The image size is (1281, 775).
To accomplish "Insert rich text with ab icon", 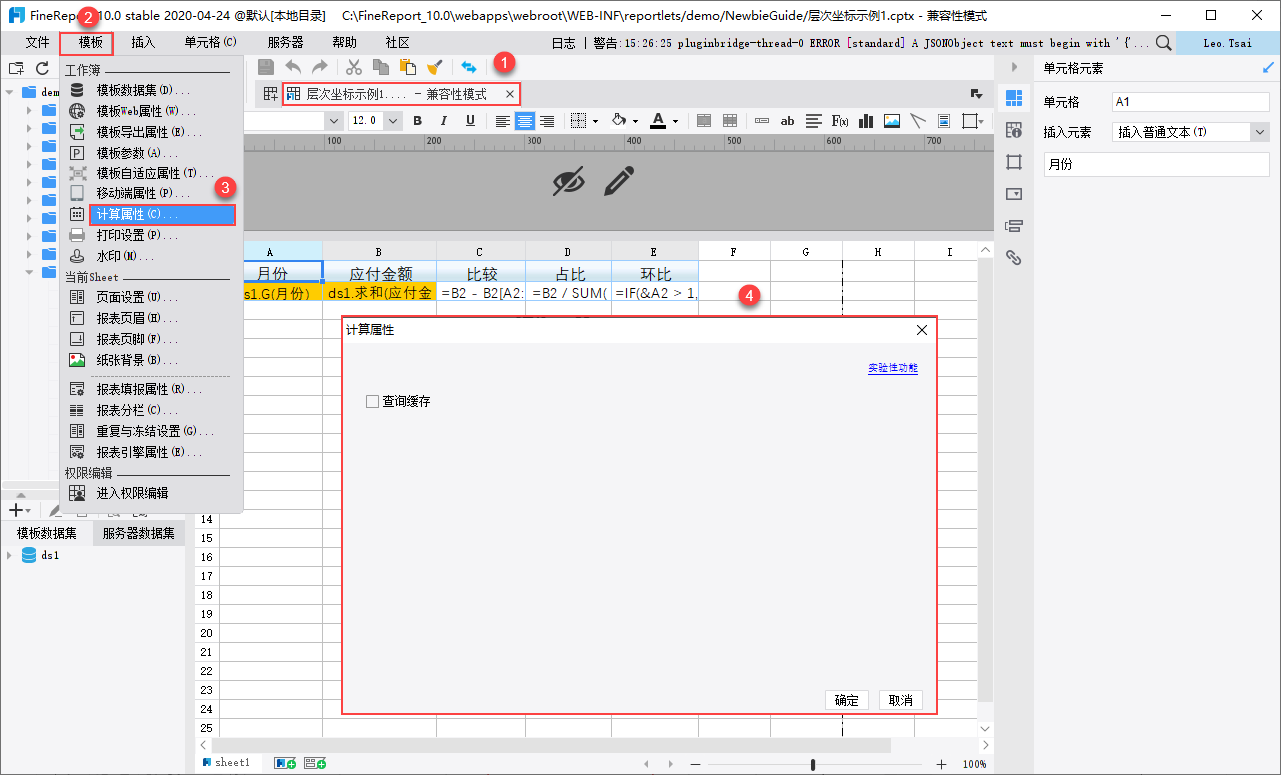I will click(788, 121).
